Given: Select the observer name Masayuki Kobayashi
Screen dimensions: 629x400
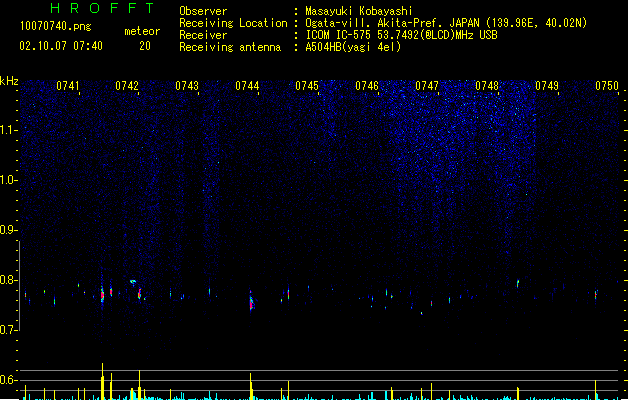Looking at the screenshot, I should [x=359, y=11].
